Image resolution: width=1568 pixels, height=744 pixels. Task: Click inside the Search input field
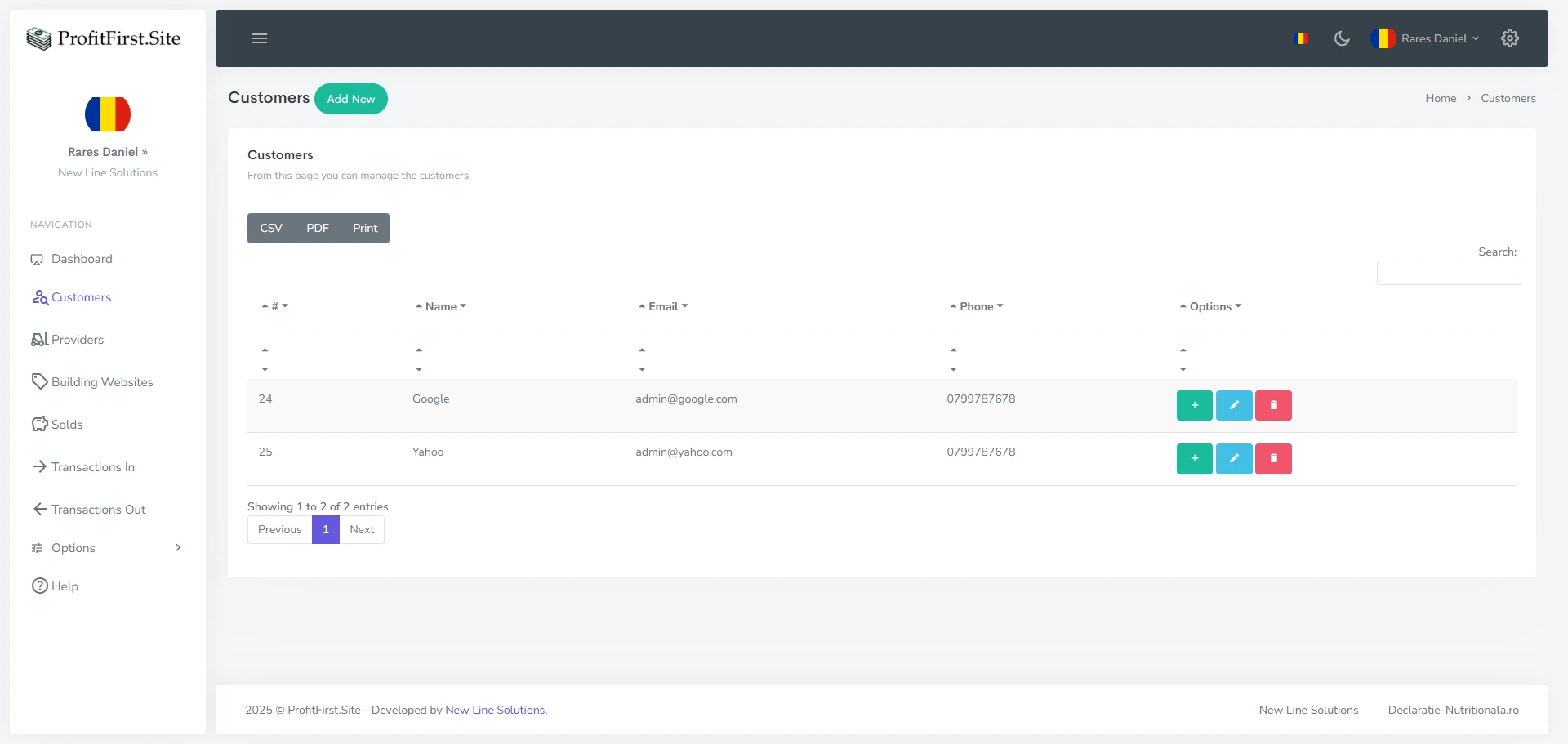1449,272
